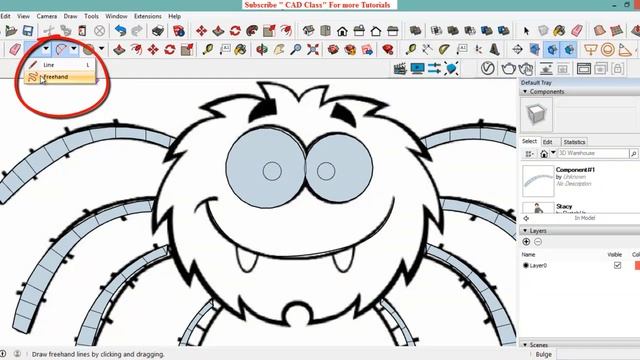Click the 3D Warehouse search magnifier button
Viewport: 640px width, 360px height.
(634, 153)
